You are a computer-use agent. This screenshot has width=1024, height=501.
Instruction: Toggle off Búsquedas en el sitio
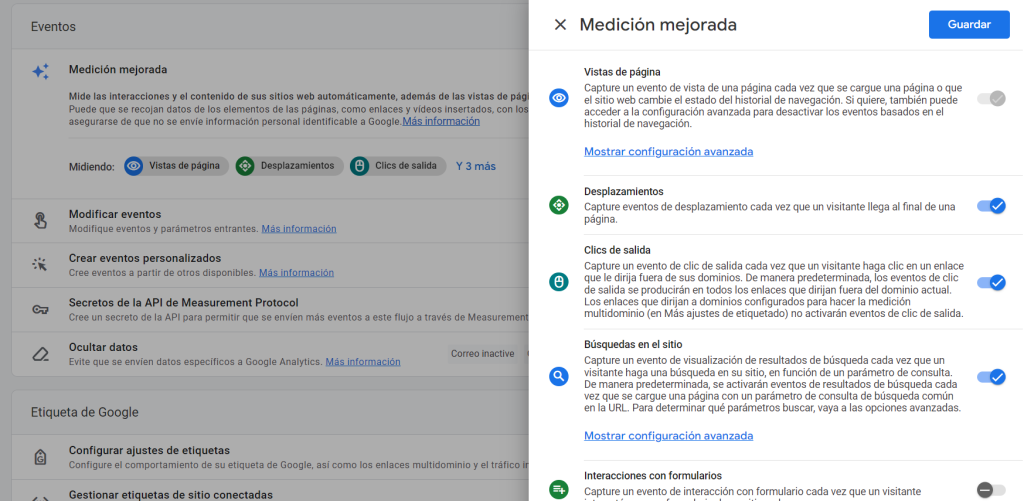[991, 377]
